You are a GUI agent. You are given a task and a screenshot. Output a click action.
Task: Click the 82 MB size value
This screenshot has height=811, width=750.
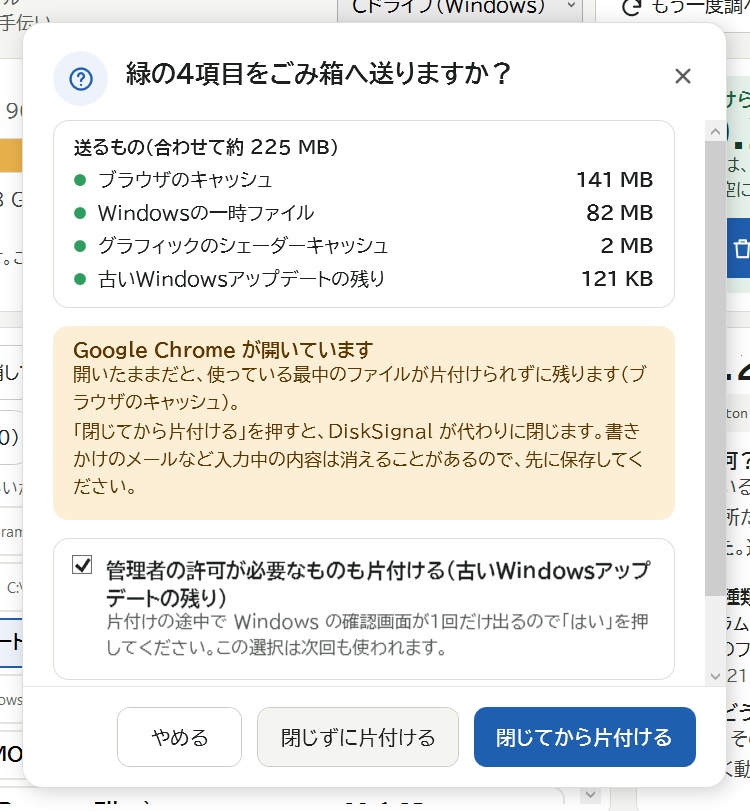(620, 213)
